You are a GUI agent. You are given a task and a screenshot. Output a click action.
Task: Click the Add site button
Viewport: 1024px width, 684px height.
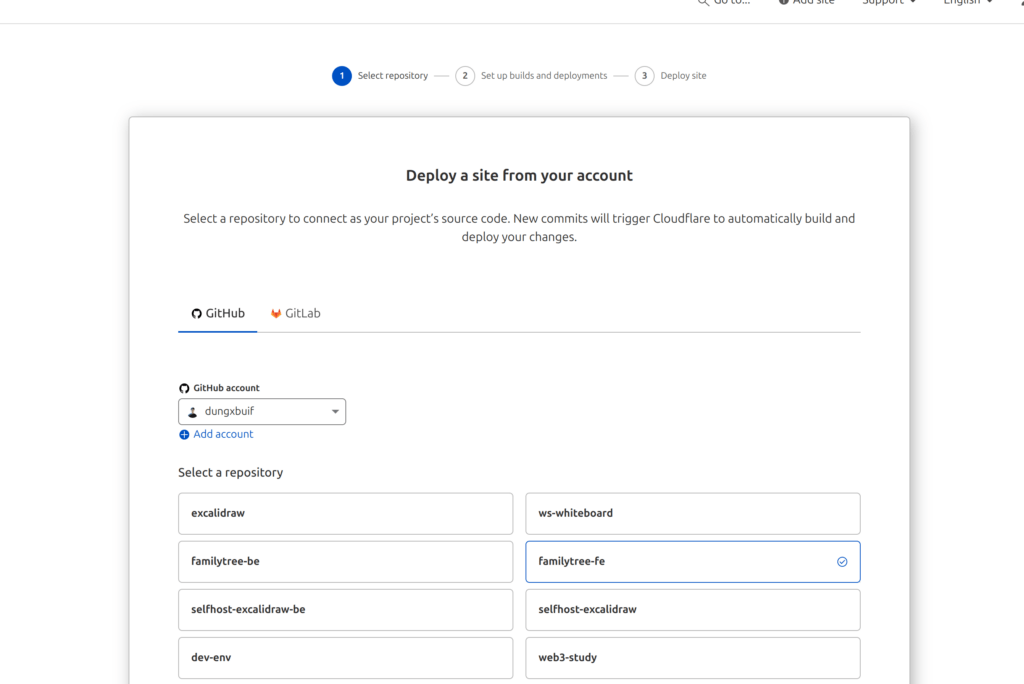tap(807, 3)
